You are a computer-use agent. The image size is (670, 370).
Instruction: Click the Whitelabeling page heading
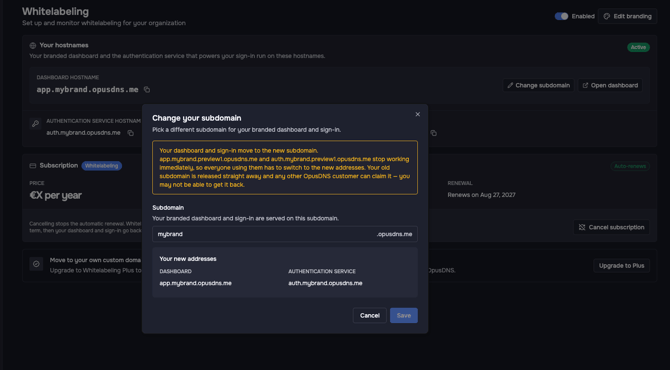(x=56, y=12)
